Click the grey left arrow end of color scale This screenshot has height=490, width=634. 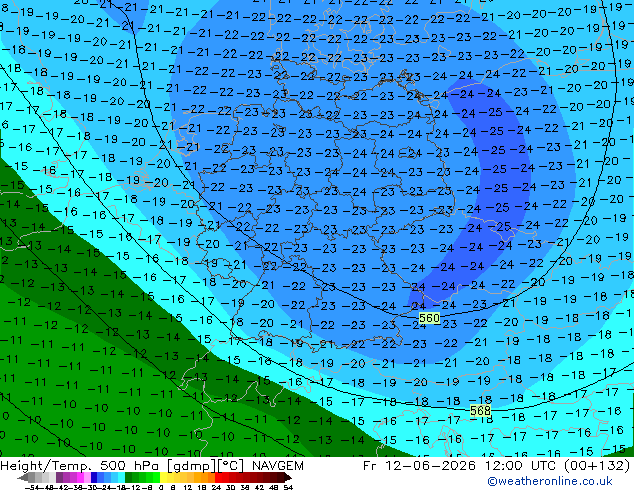(23, 477)
